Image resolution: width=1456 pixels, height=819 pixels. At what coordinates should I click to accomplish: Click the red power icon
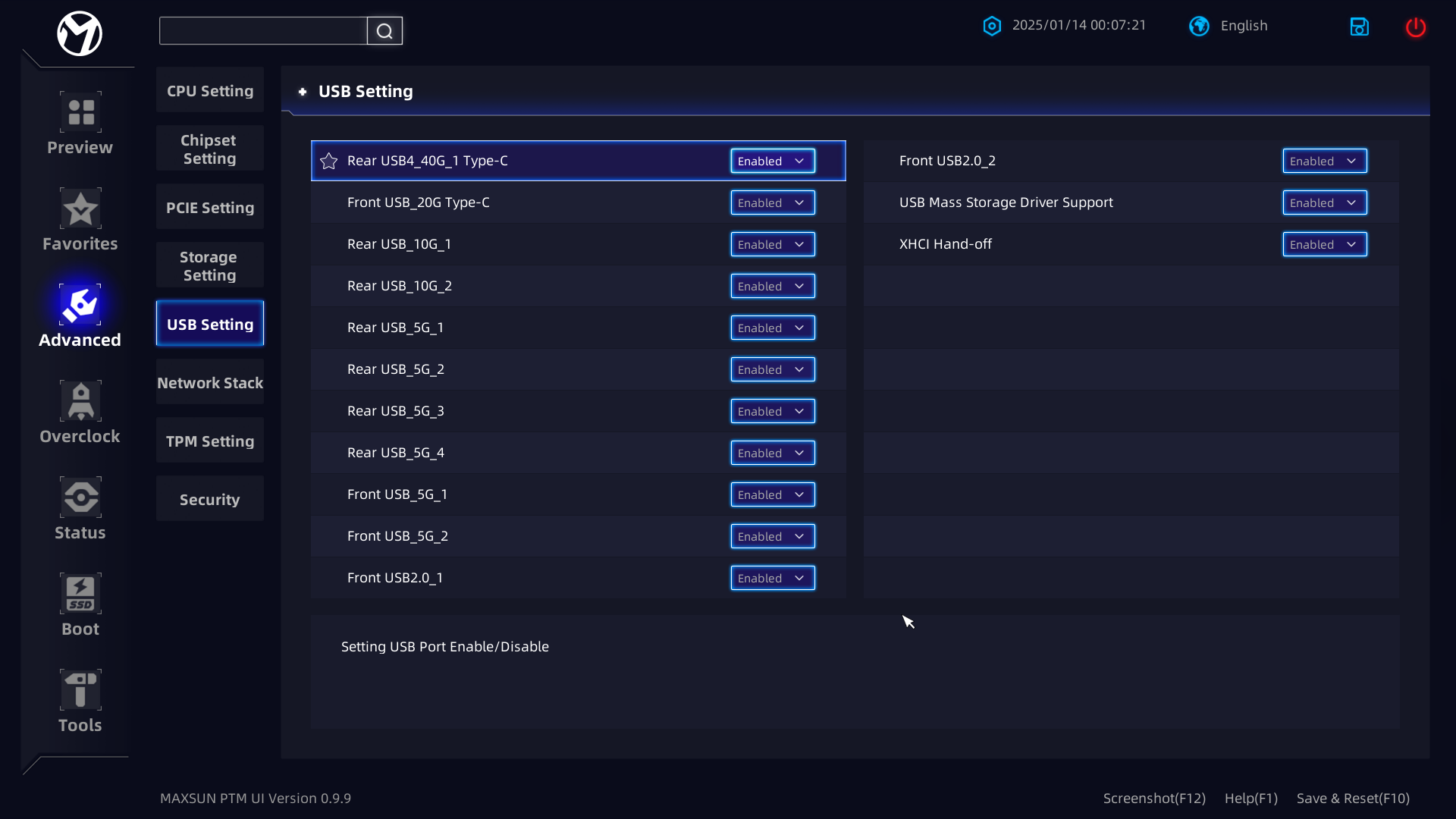pyautogui.click(x=1415, y=27)
